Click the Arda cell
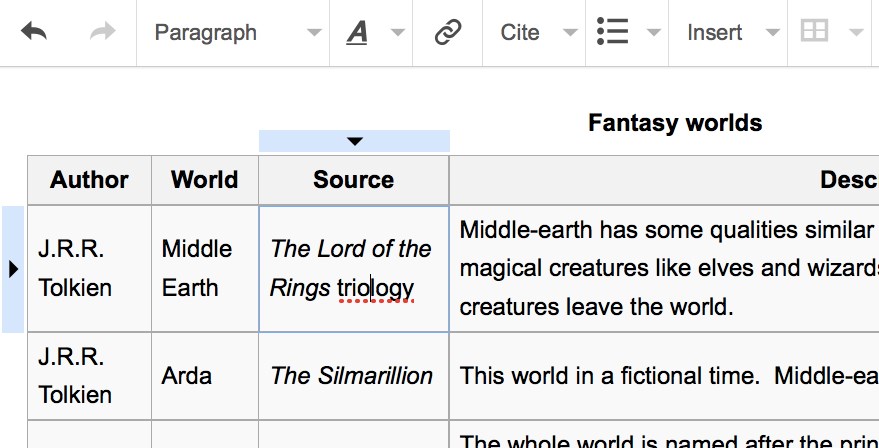Image resolution: width=879 pixels, height=448 pixels. tap(205, 376)
